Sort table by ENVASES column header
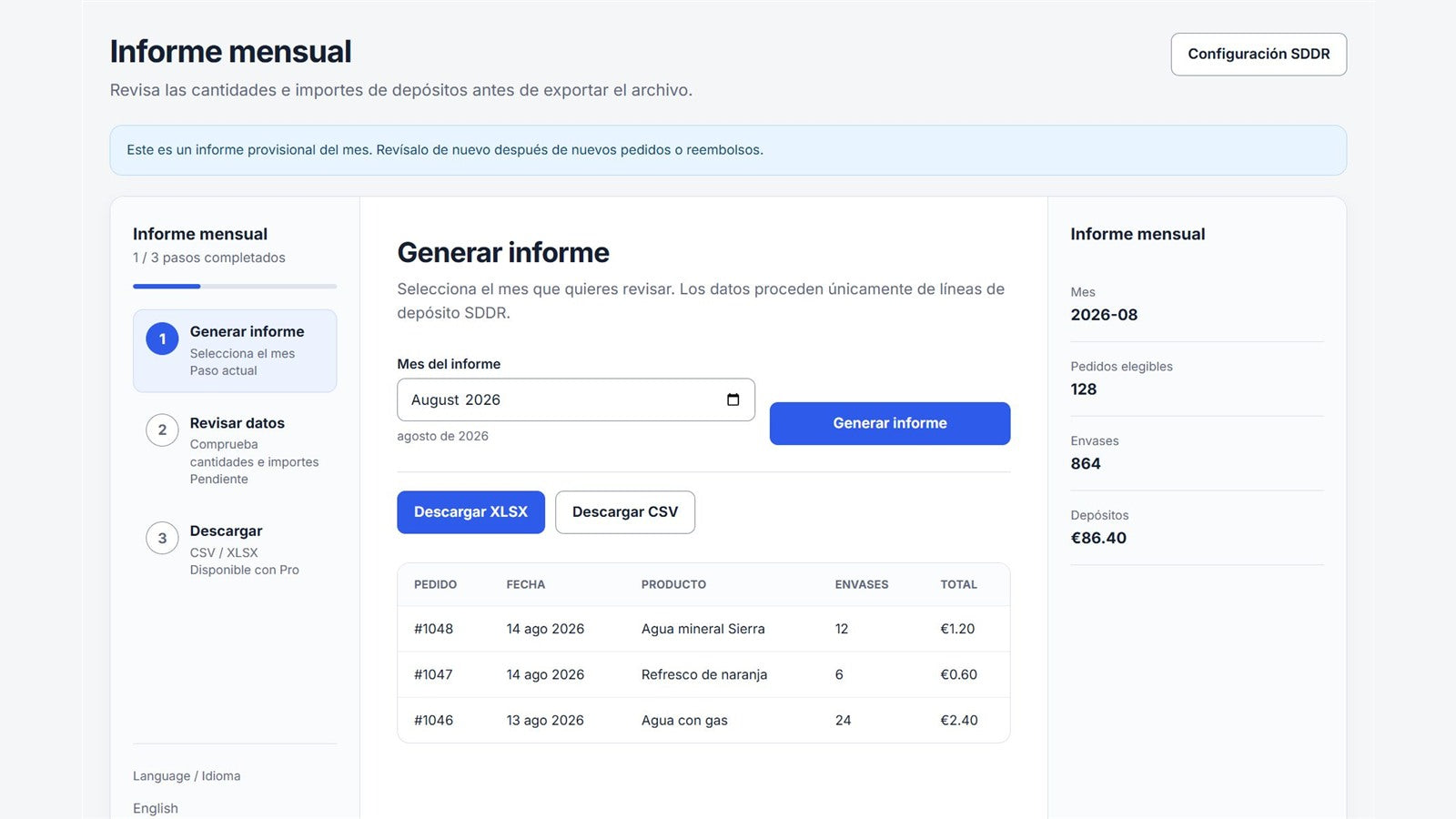The width and height of the screenshot is (1456, 819). point(862,584)
